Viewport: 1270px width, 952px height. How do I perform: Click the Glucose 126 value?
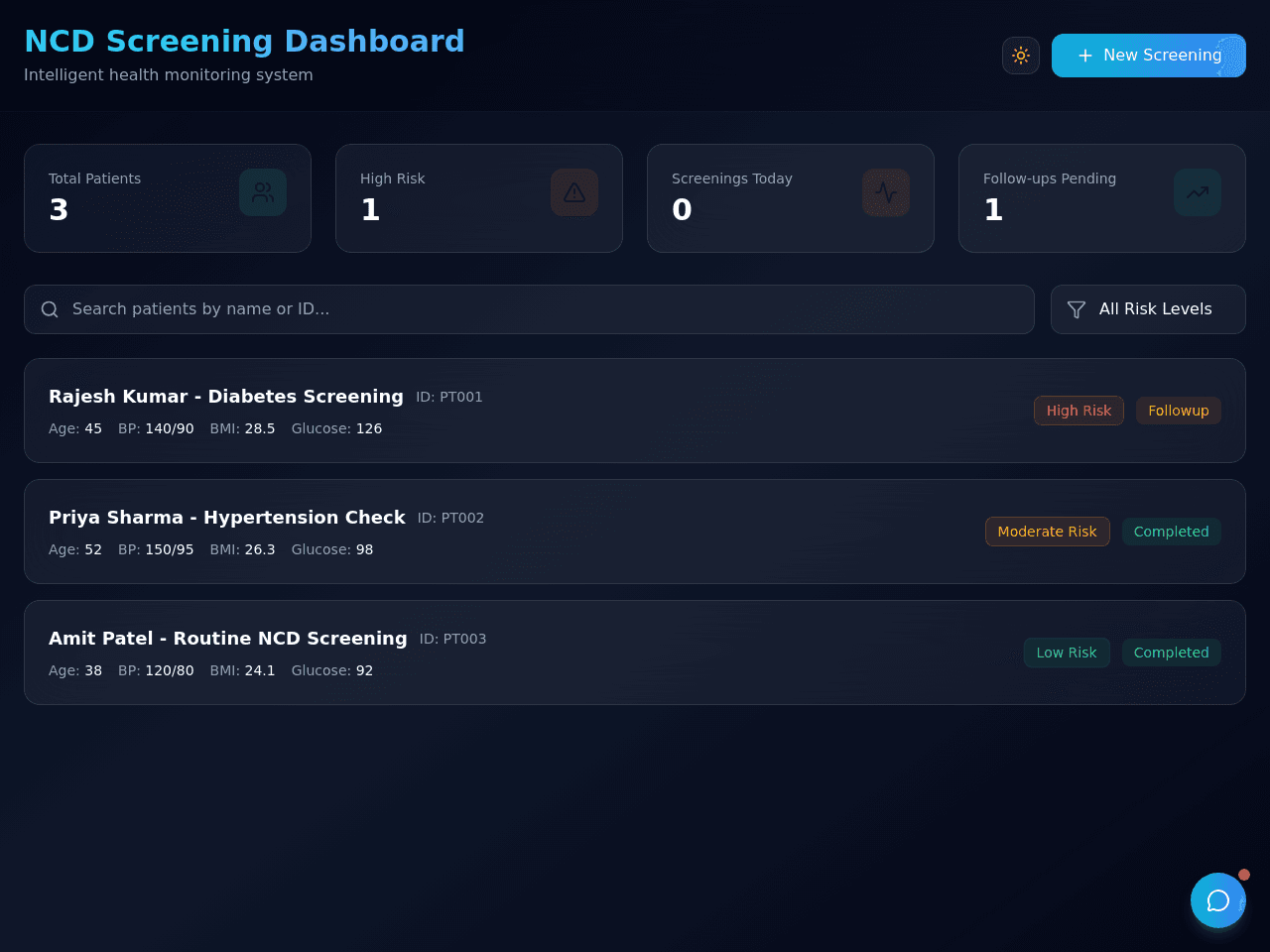pyautogui.click(x=369, y=428)
